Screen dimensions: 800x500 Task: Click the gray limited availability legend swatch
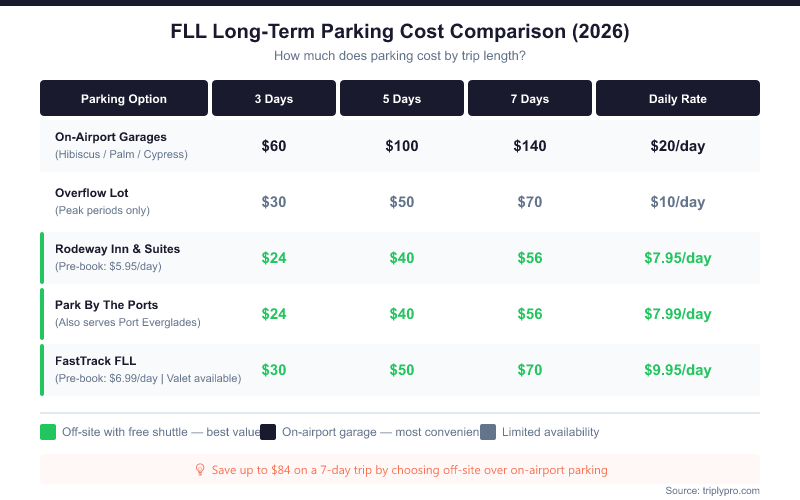[x=488, y=432]
